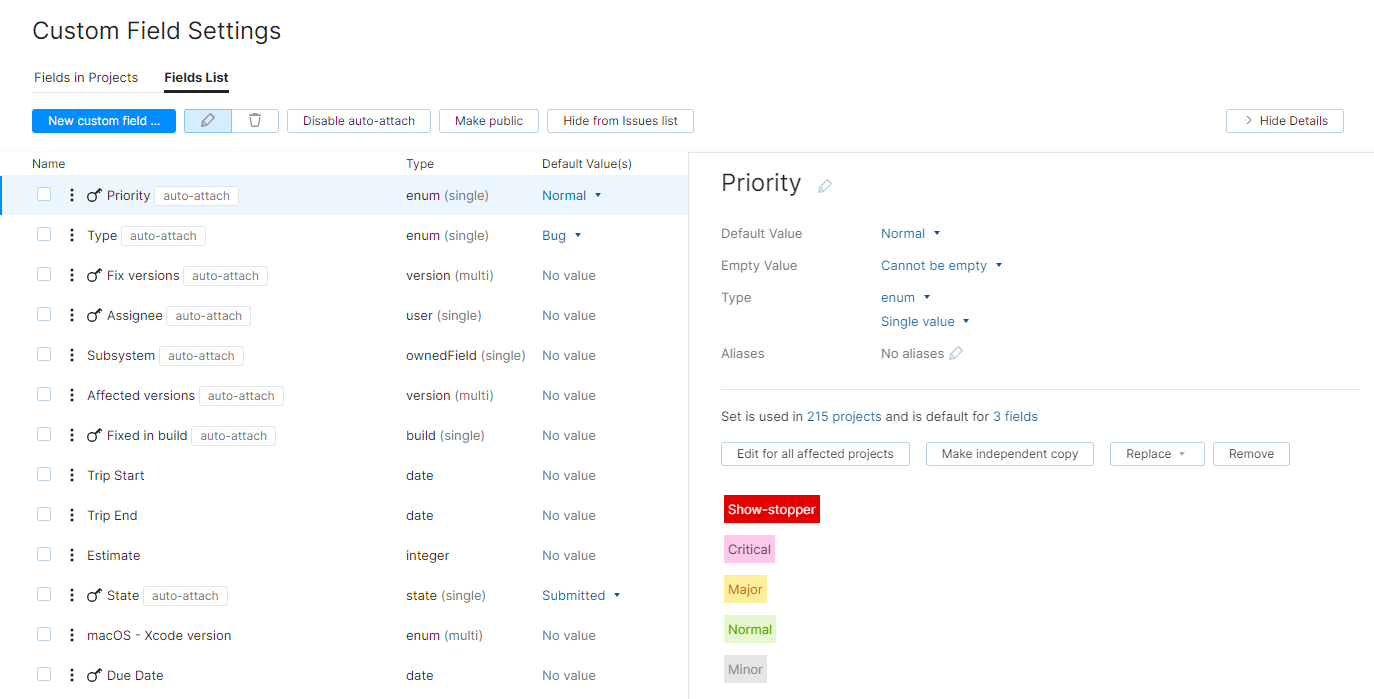Click the pencil icon next to No aliases
Viewport: 1374px width, 699px height.
957,352
